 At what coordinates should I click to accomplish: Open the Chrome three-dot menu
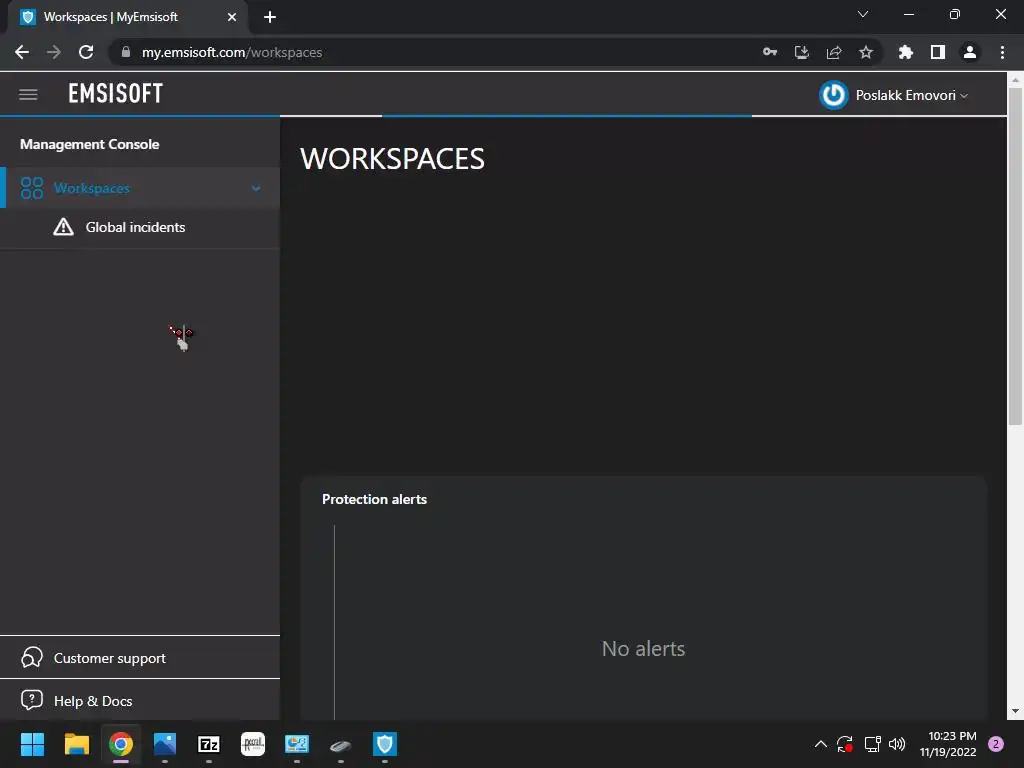click(x=1002, y=52)
